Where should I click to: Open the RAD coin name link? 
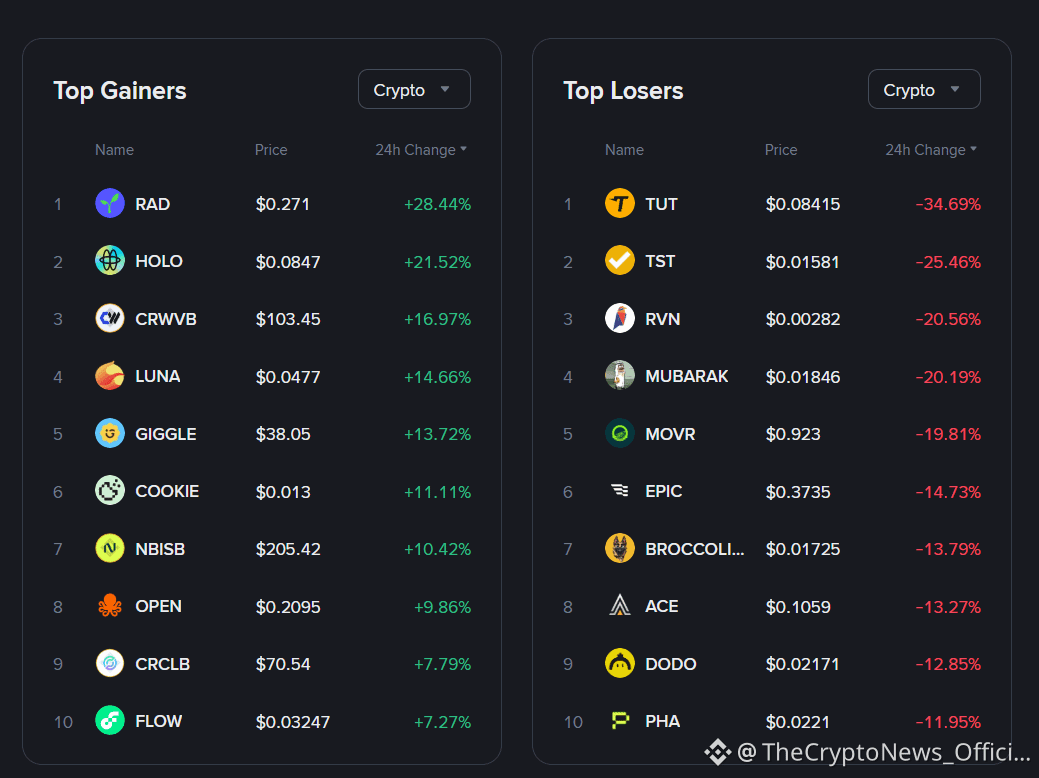(x=152, y=204)
